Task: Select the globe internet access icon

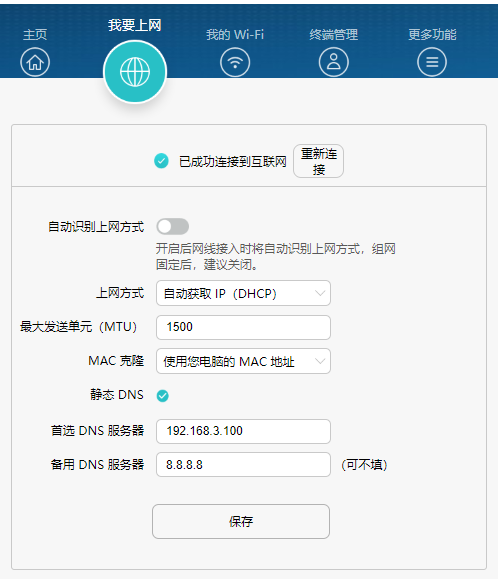Action: point(135,72)
